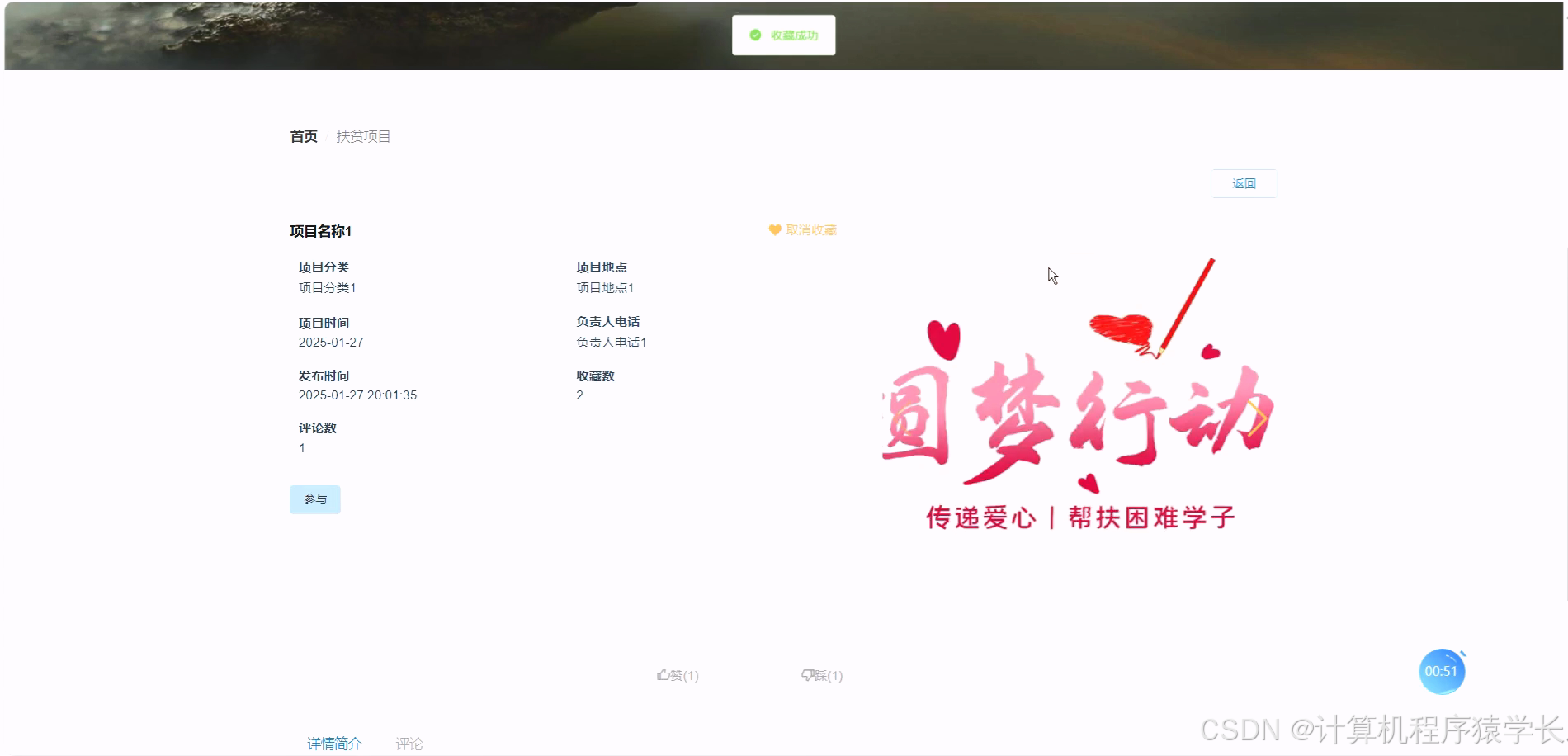1568x756 pixels.
Task: Click the 项目名称1 project title
Action: (x=320, y=232)
